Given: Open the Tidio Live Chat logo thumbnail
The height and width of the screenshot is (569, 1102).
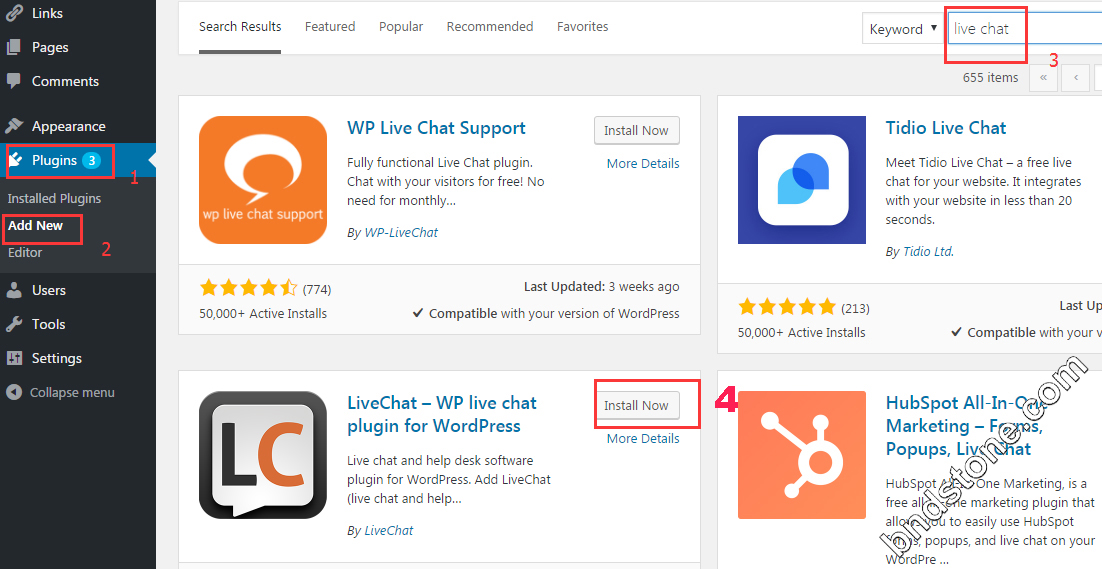Looking at the screenshot, I should tap(802, 180).
